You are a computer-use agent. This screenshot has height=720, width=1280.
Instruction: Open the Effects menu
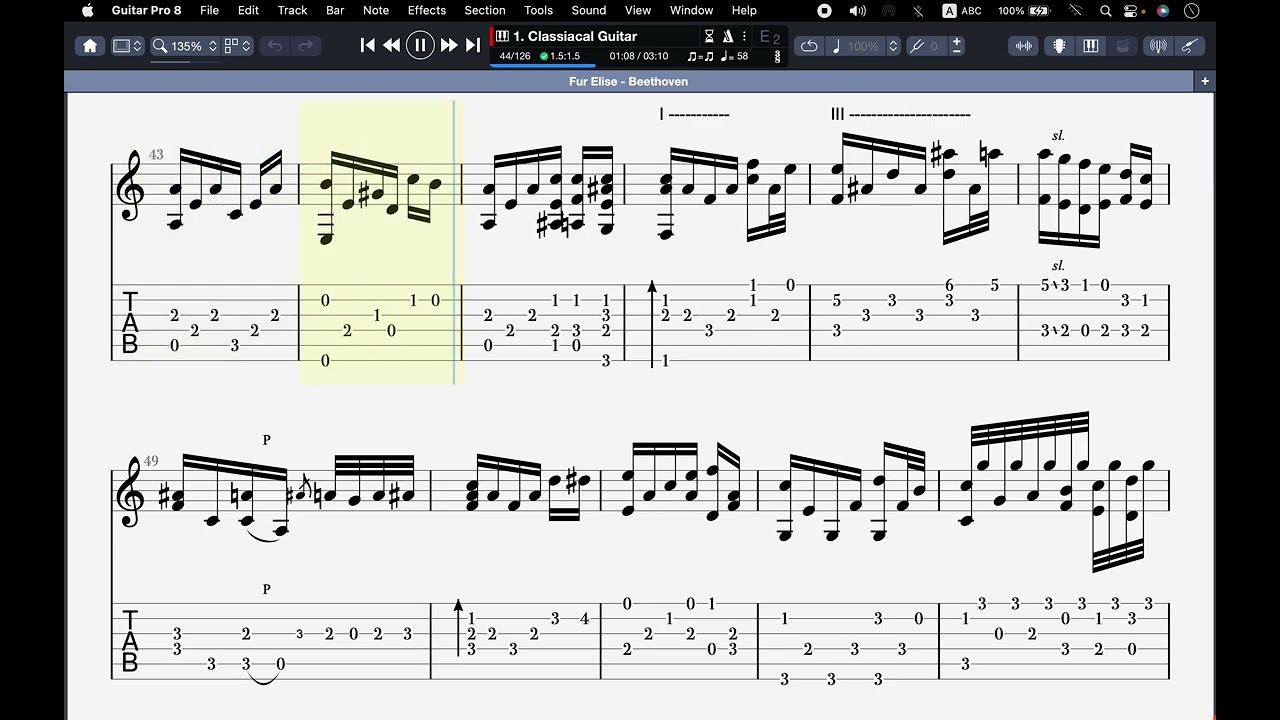click(x=427, y=10)
